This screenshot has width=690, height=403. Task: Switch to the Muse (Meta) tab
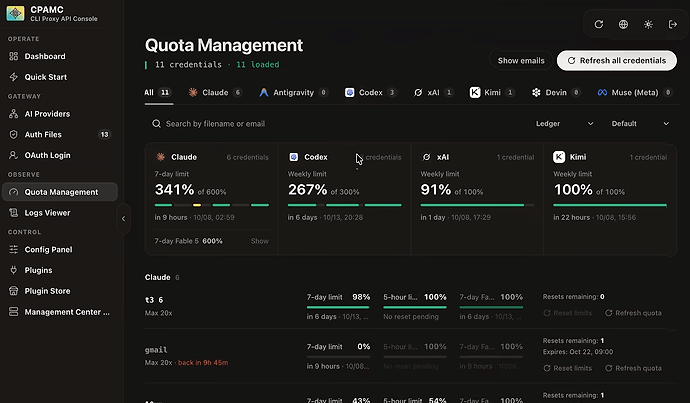635,92
